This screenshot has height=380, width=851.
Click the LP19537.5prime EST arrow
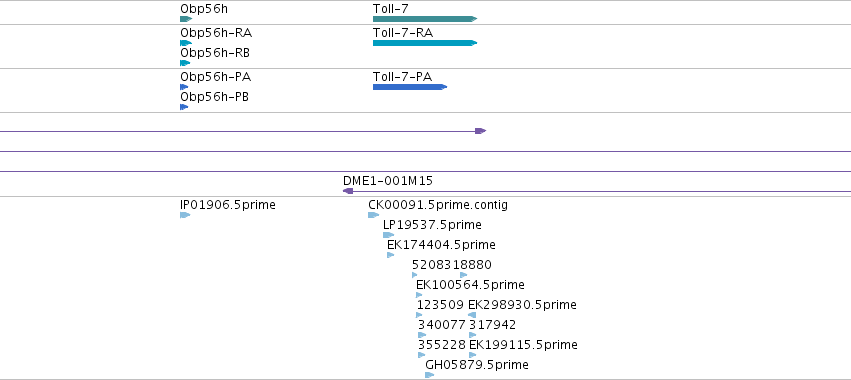[388, 235]
